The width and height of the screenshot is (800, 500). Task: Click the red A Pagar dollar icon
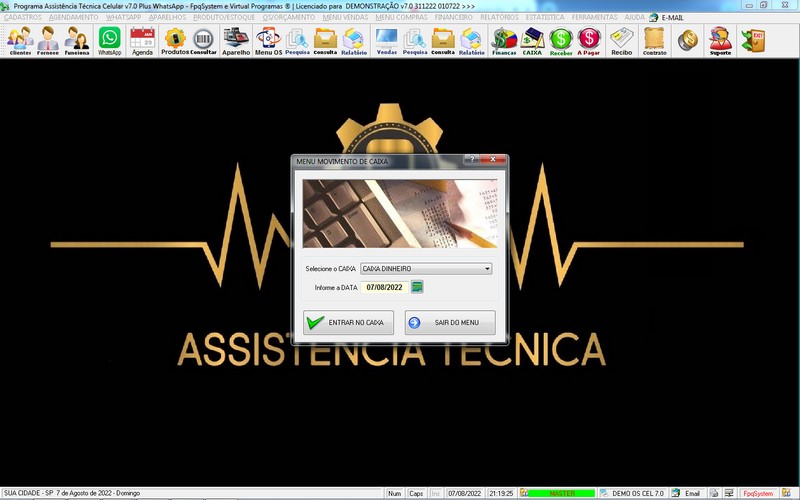[x=589, y=41]
